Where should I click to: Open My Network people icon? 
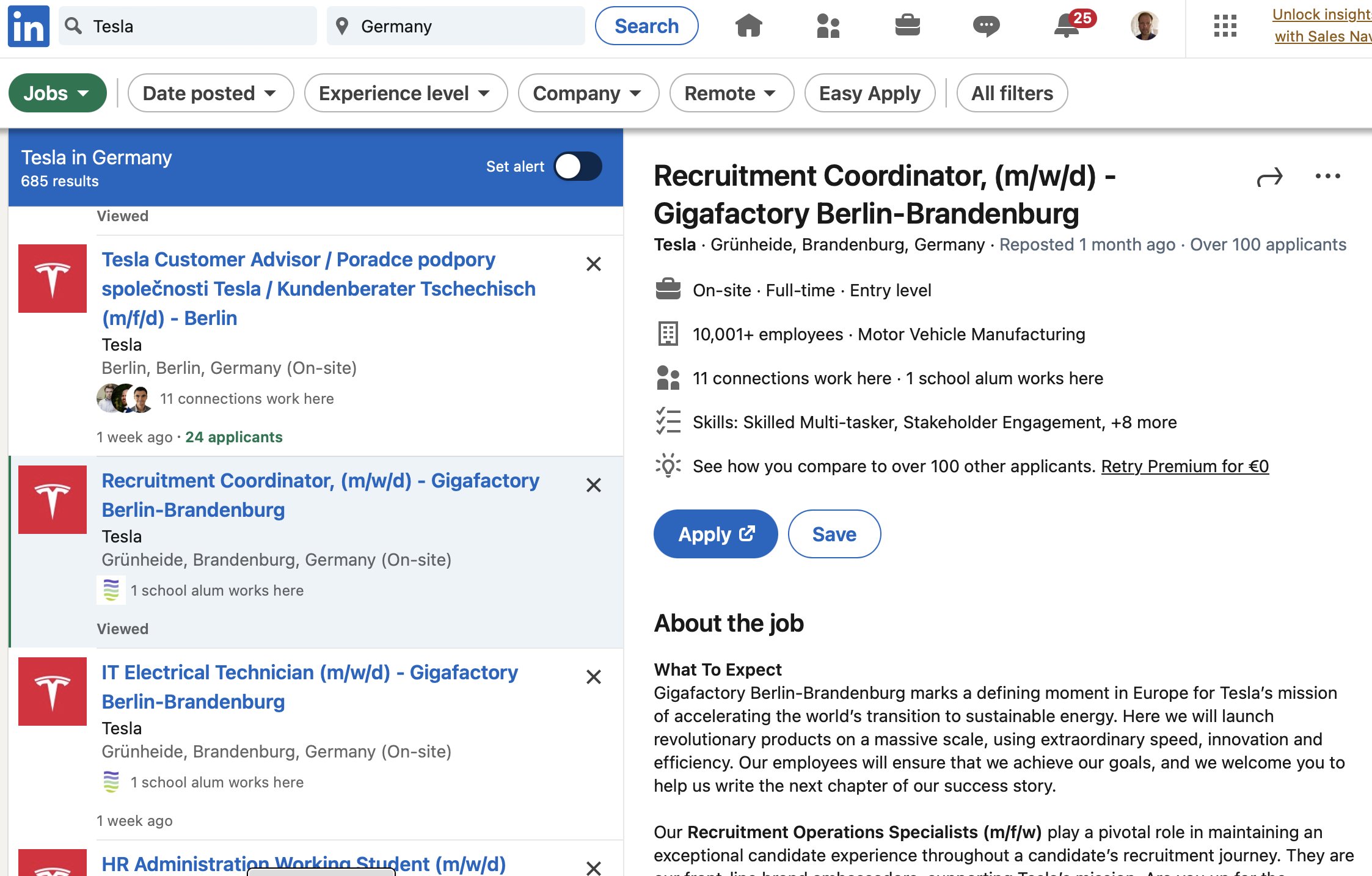(x=828, y=26)
